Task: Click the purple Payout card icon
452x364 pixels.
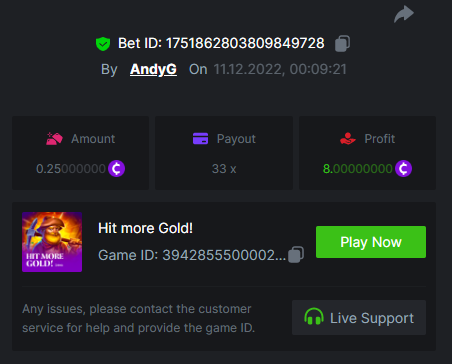Action: point(200,139)
